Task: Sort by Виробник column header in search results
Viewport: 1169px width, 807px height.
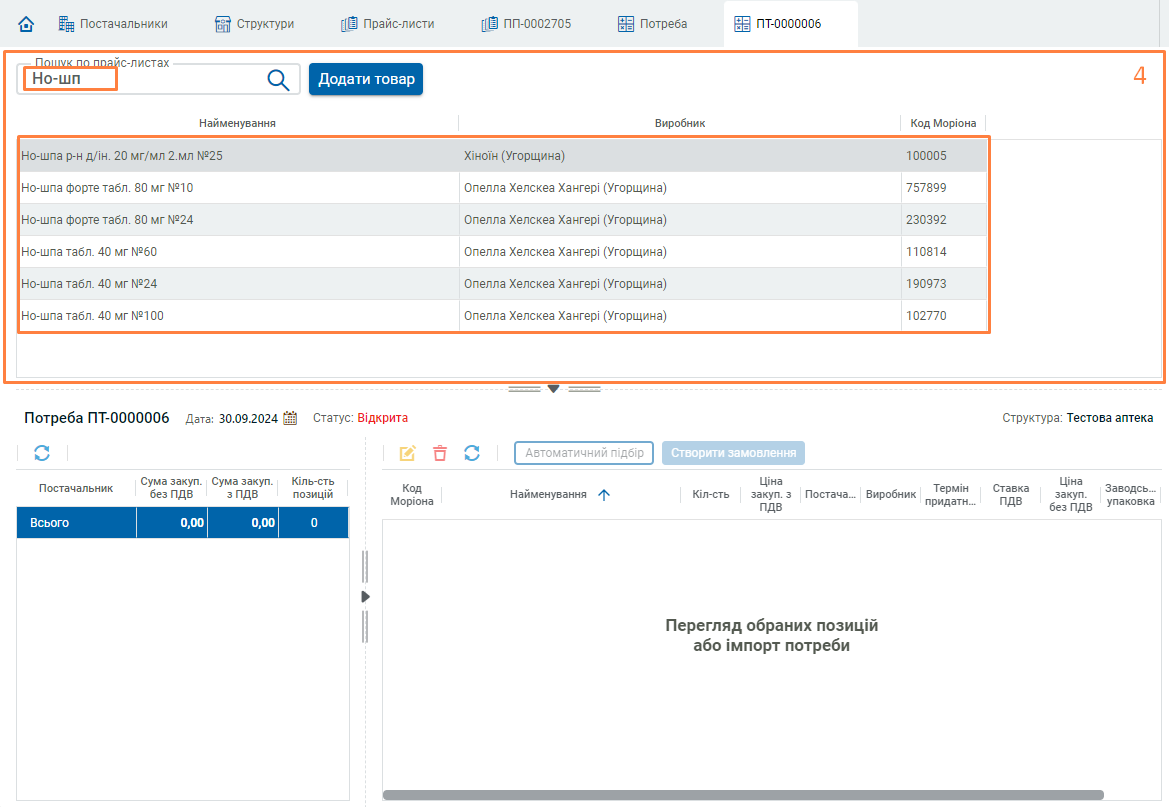Action: click(x=680, y=123)
